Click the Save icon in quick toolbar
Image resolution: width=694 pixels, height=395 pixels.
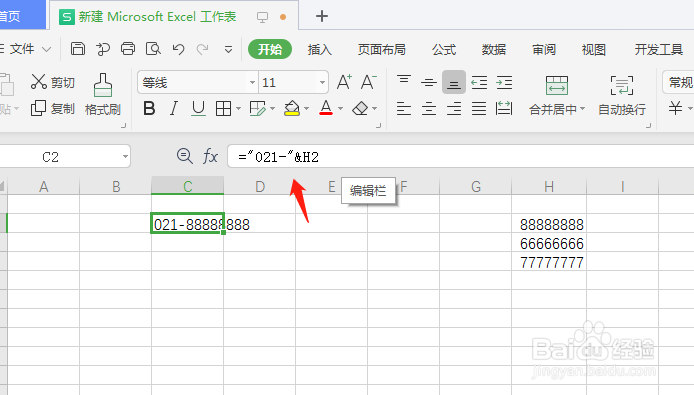click(x=78, y=49)
